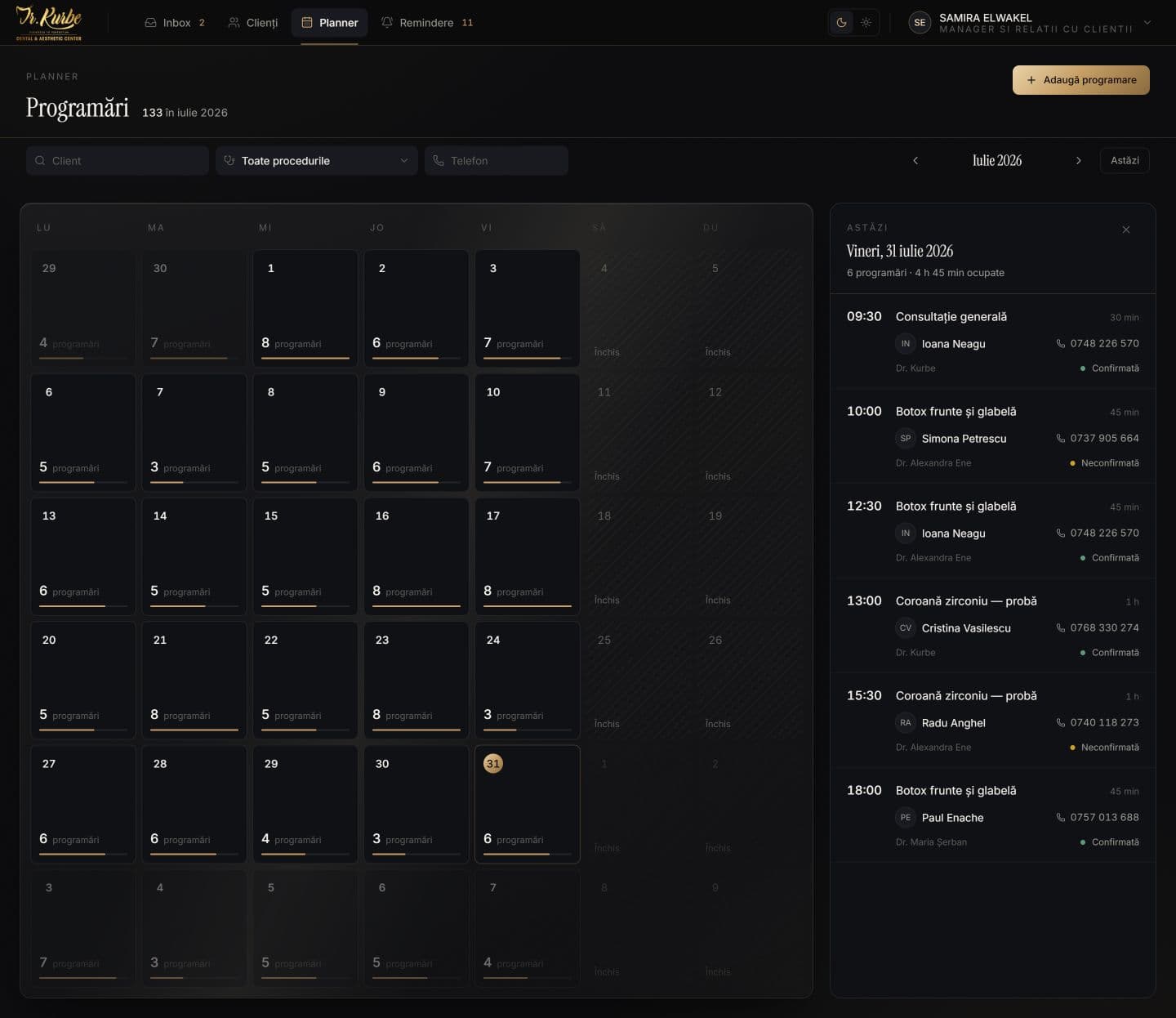Open the 18:00 Botox appointment title
The height and width of the screenshot is (1018, 1176).
pyautogui.click(x=956, y=791)
